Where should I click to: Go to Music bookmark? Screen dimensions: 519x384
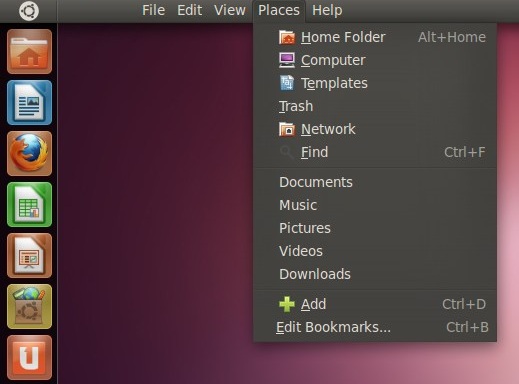(x=375, y=205)
